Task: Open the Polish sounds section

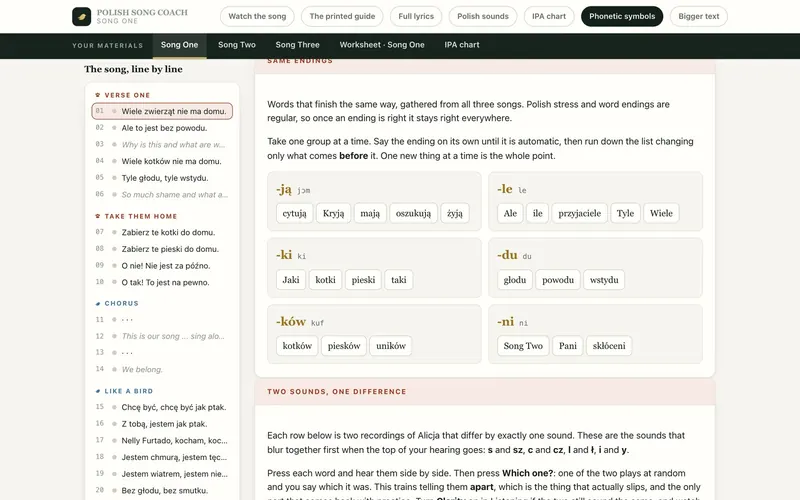Action: (x=483, y=16)
